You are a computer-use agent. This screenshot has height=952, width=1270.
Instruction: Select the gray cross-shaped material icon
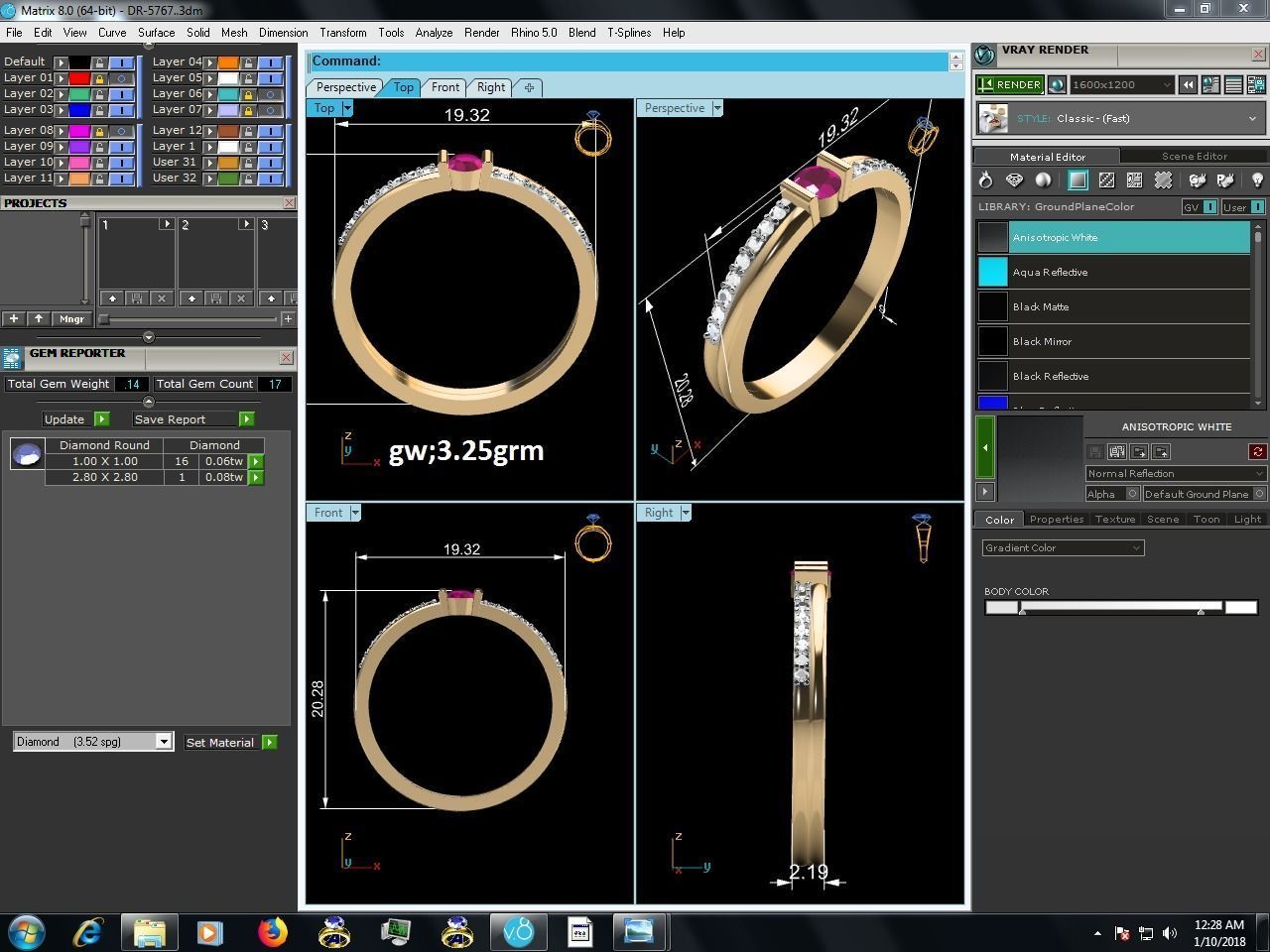[1163, 180]
